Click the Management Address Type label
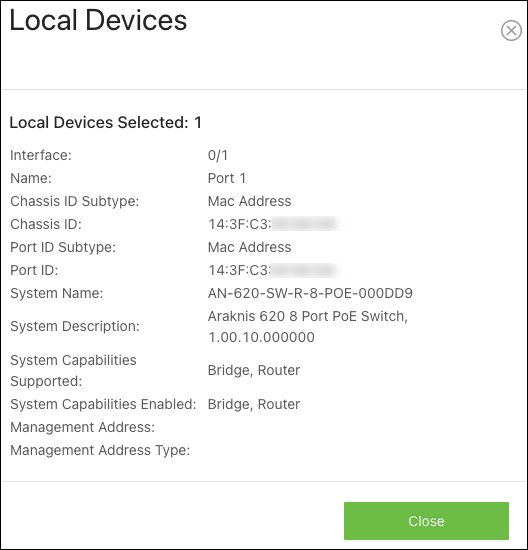The image size is (528, 550). 100,450
